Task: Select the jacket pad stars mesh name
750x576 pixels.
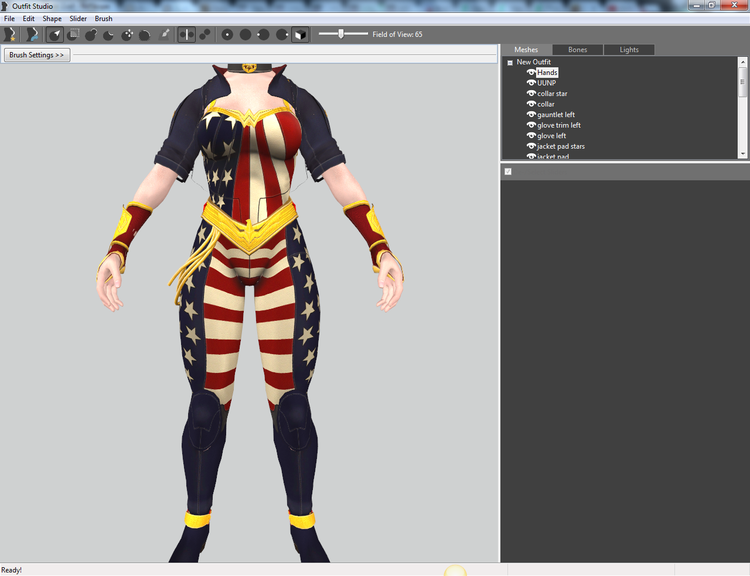Action: pos(561,146)
